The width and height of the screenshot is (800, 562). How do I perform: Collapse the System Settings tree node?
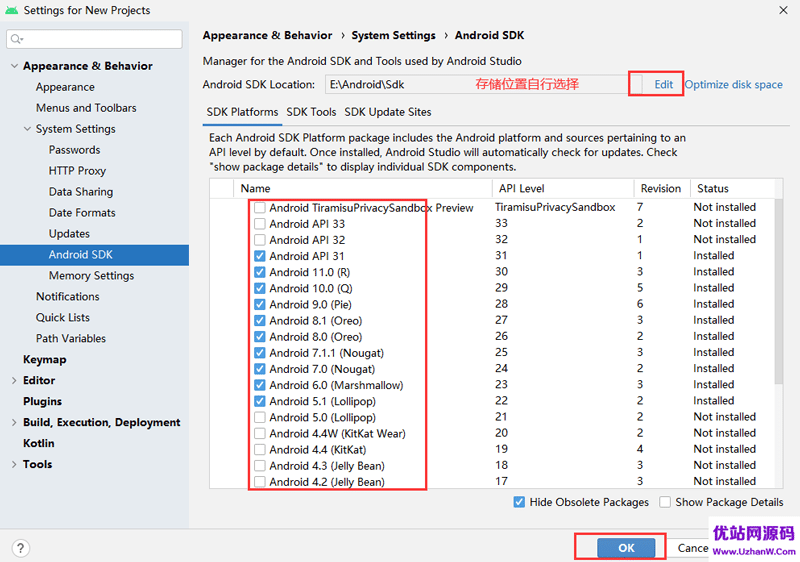point(28,129)
